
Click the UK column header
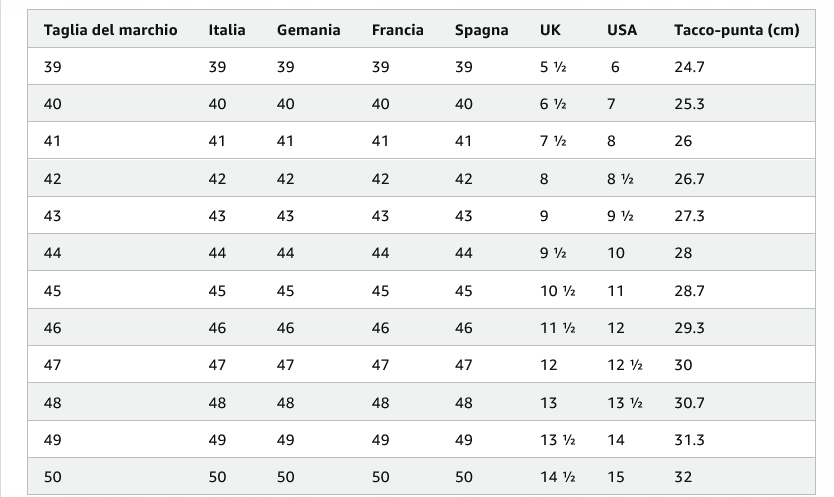tap(550, 30)
